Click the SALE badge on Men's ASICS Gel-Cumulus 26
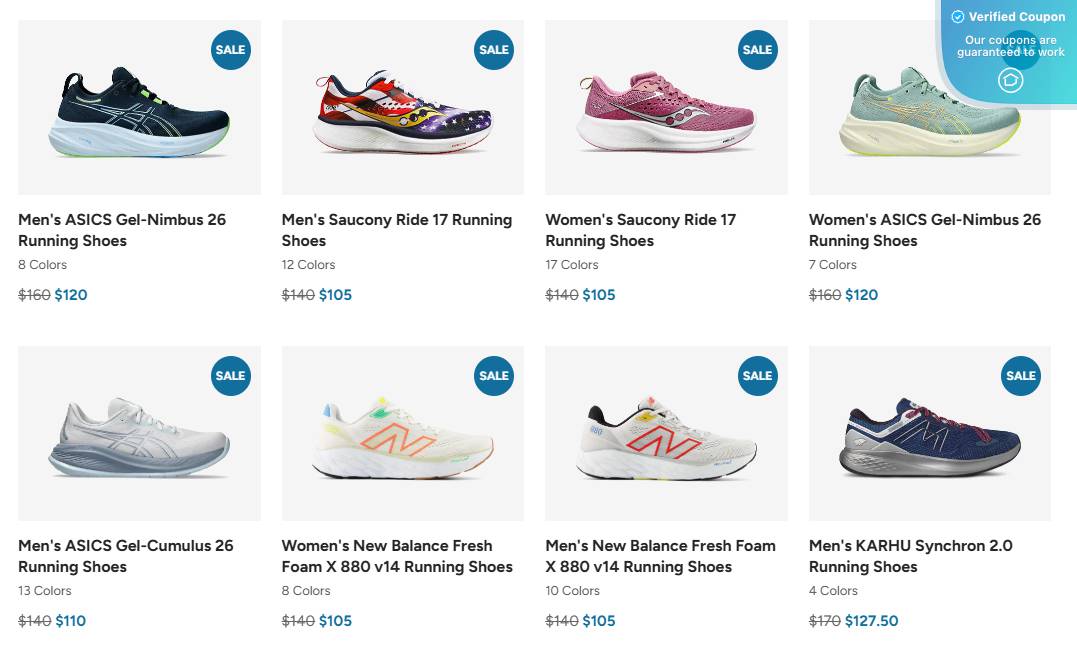Viewport: 1077px width, 665px height. [x=230, y=376]
